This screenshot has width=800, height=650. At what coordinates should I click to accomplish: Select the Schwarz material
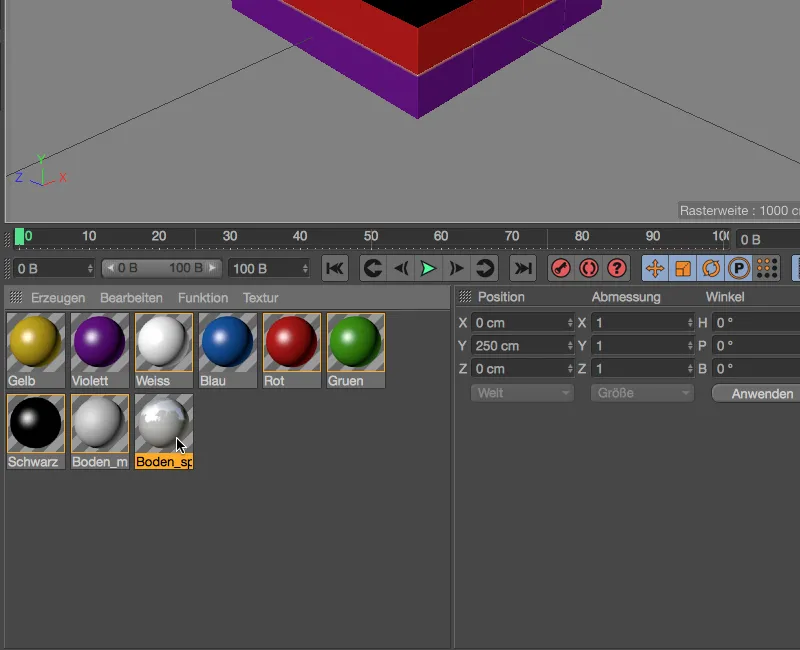36,432
